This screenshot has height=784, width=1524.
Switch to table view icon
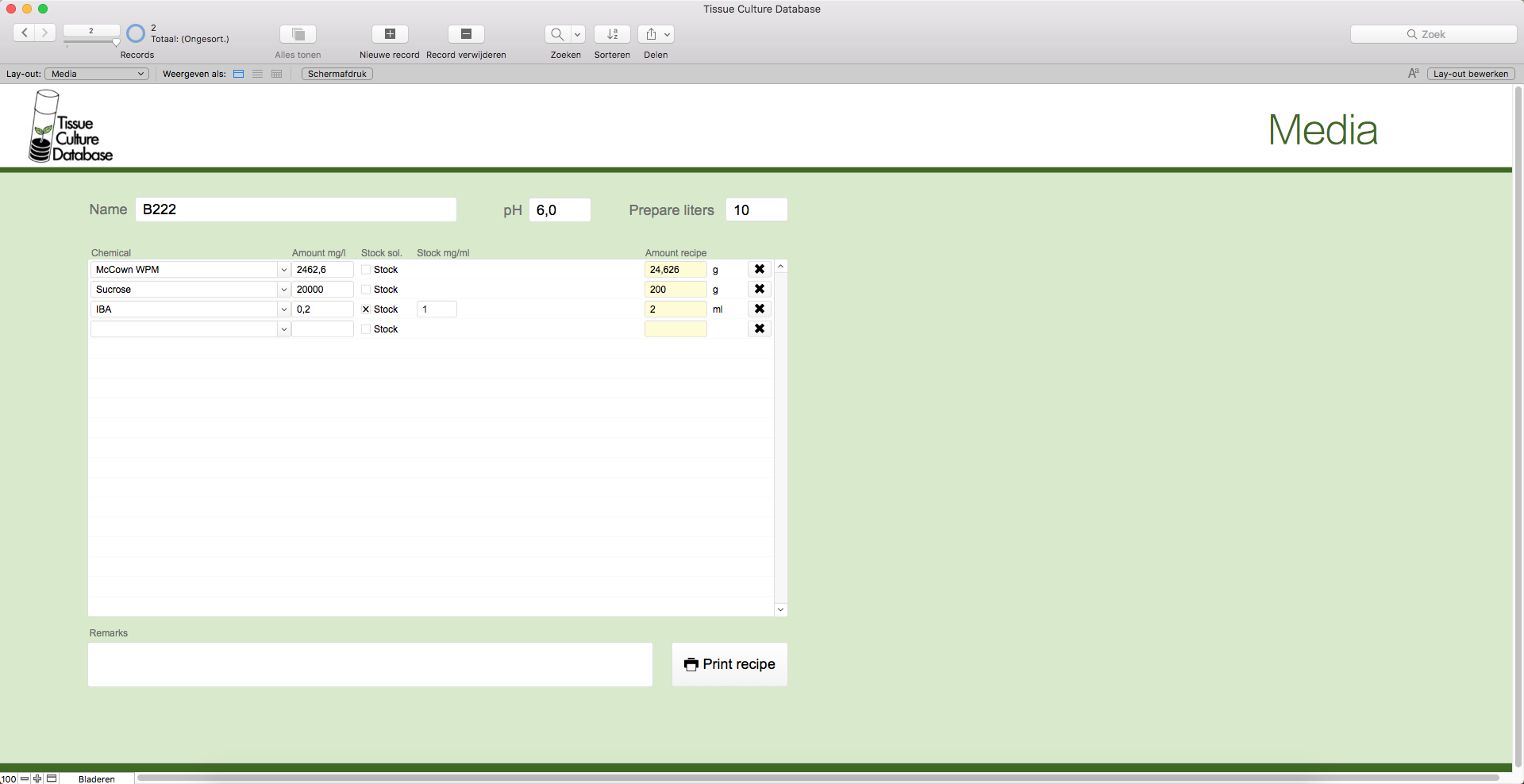(276, 74)
